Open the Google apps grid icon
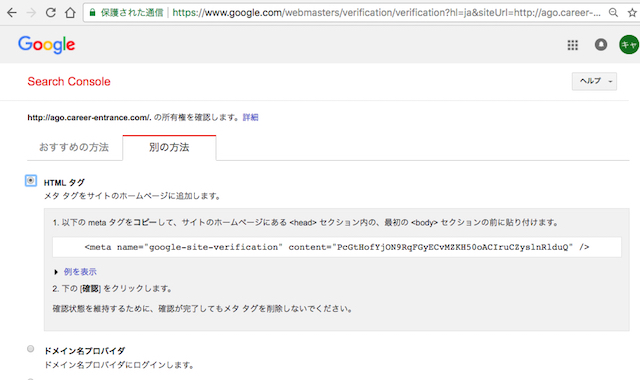 click(x=573, y=45)
